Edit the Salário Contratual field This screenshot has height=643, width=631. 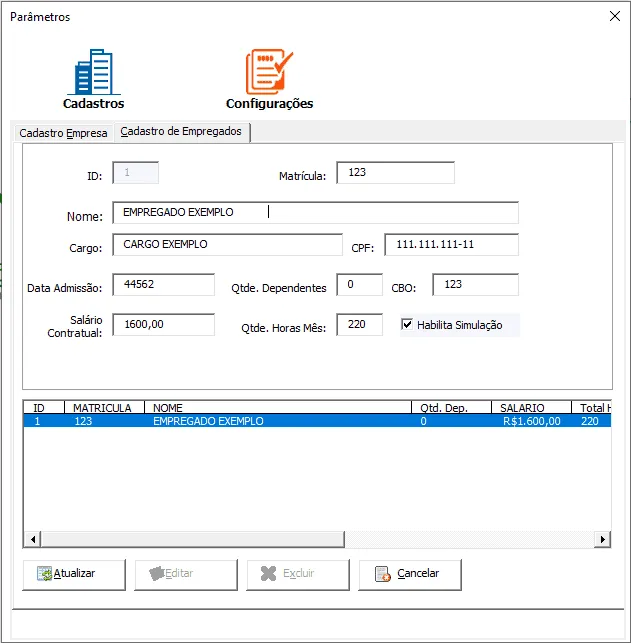(x=164, y=325)
